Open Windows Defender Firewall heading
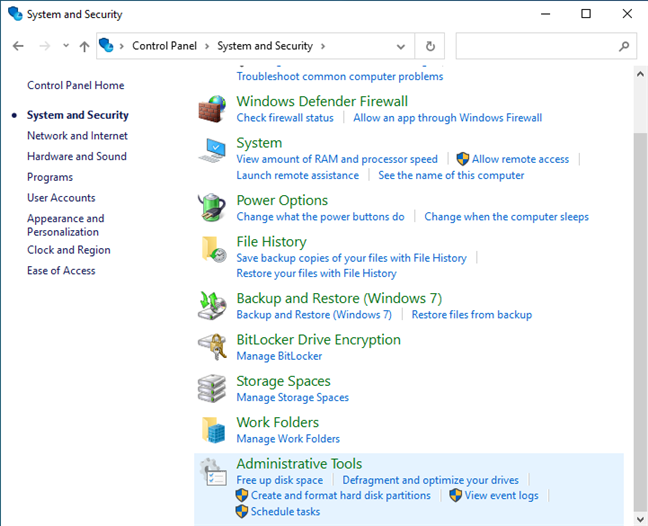The width and height of the screenshot is (648, 526). [322, 101]
